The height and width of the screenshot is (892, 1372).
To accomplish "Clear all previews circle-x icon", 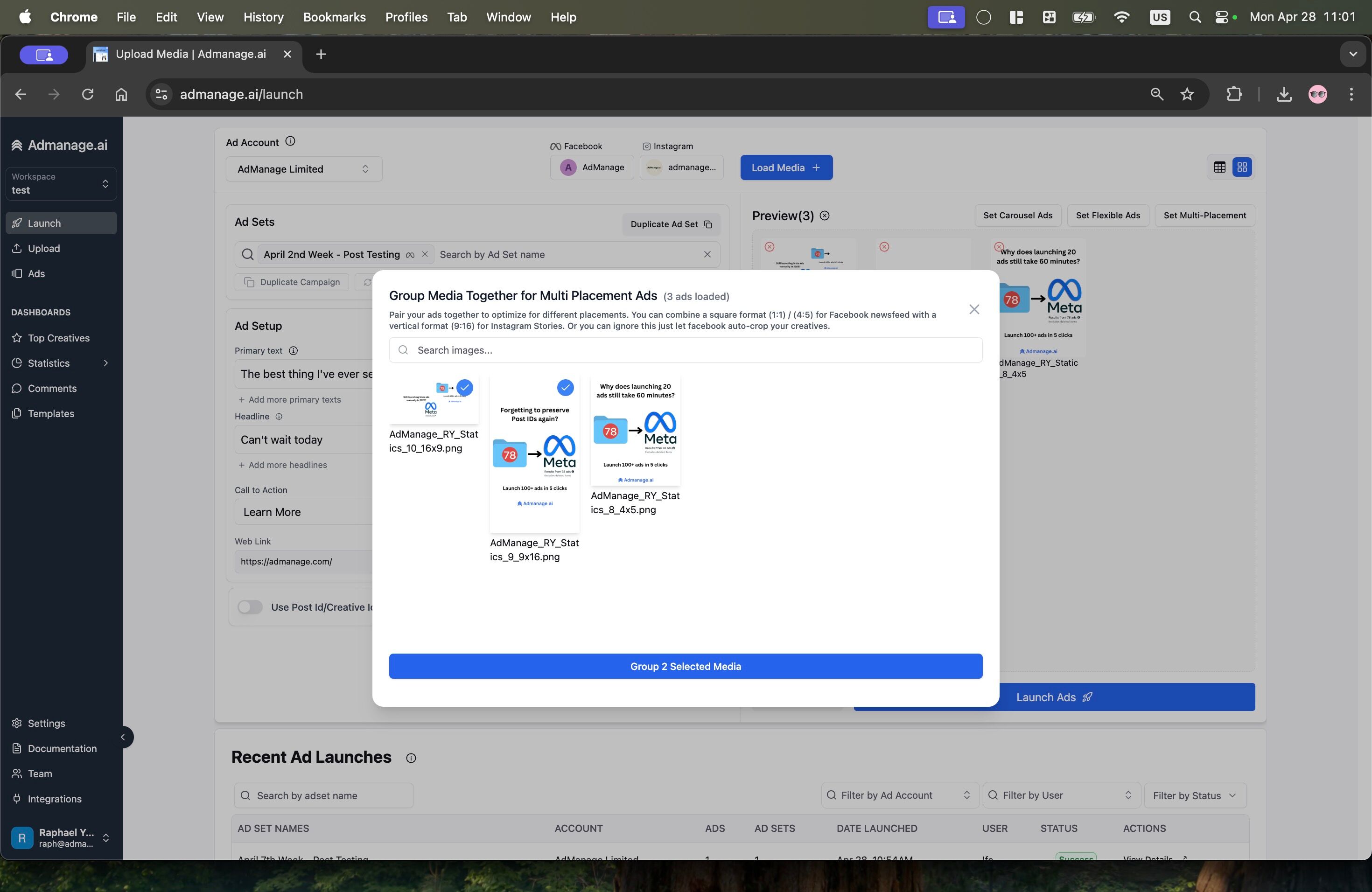I will tap(825, 216).
